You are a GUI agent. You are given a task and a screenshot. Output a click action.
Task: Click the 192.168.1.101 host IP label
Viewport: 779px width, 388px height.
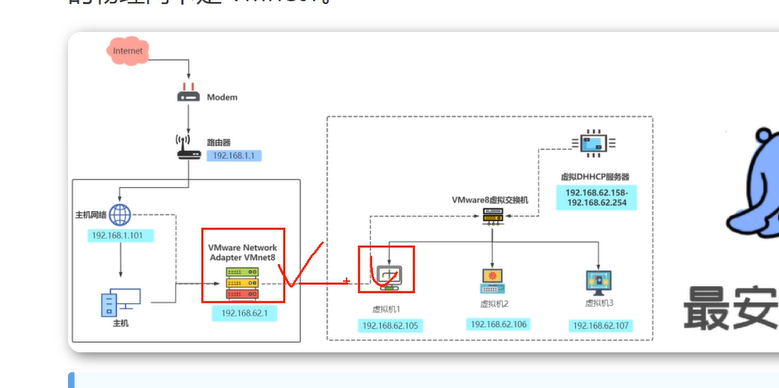coord(121,235)
